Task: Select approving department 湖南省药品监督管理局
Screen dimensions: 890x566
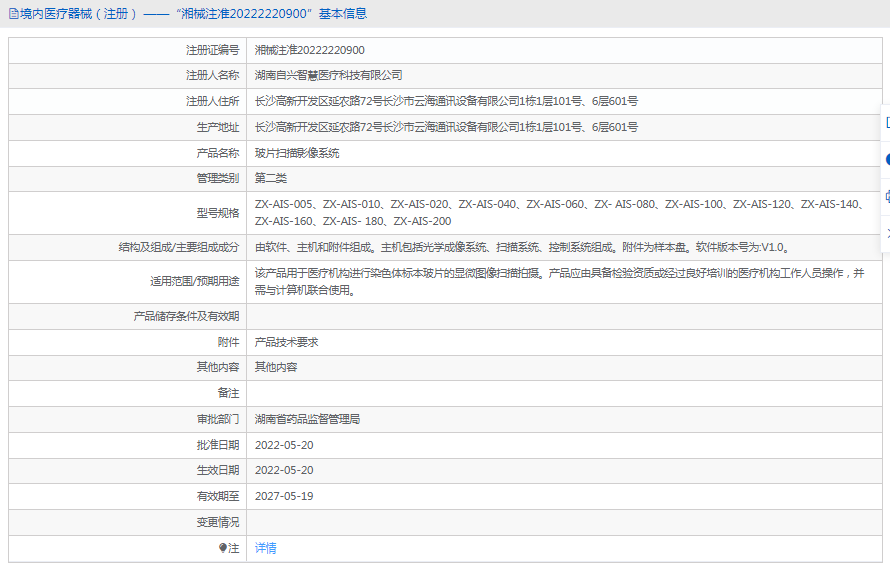Action: [x=307, y=419]
